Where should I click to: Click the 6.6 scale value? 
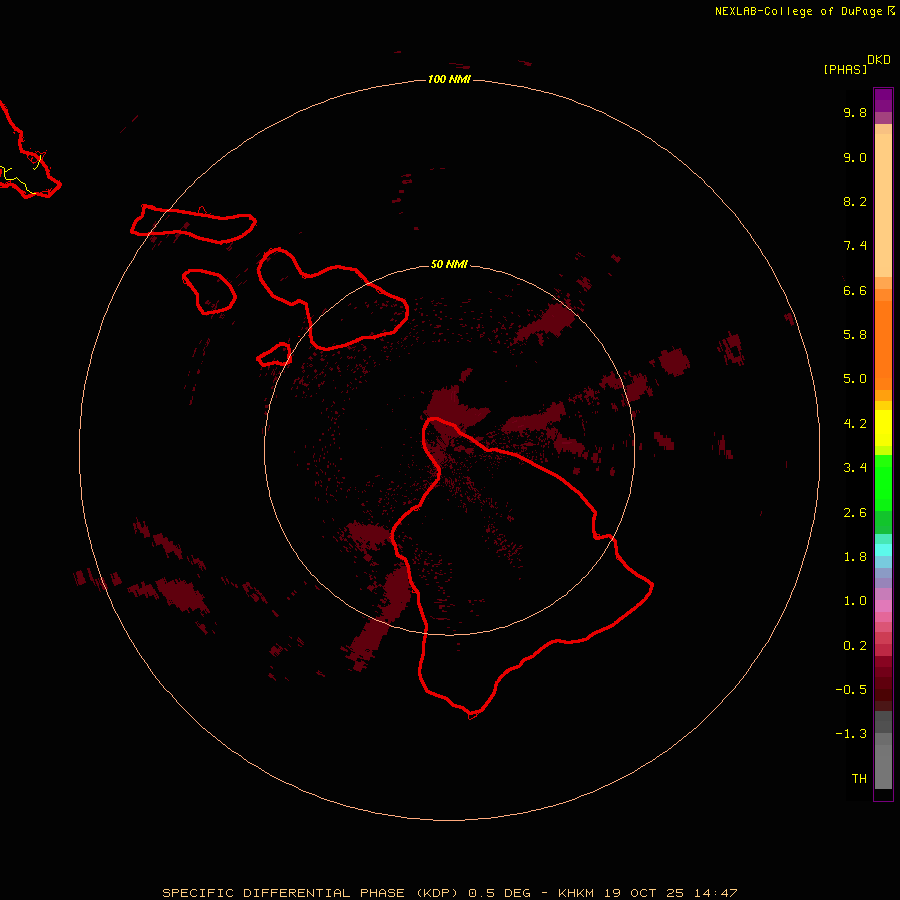click(855, 290)
